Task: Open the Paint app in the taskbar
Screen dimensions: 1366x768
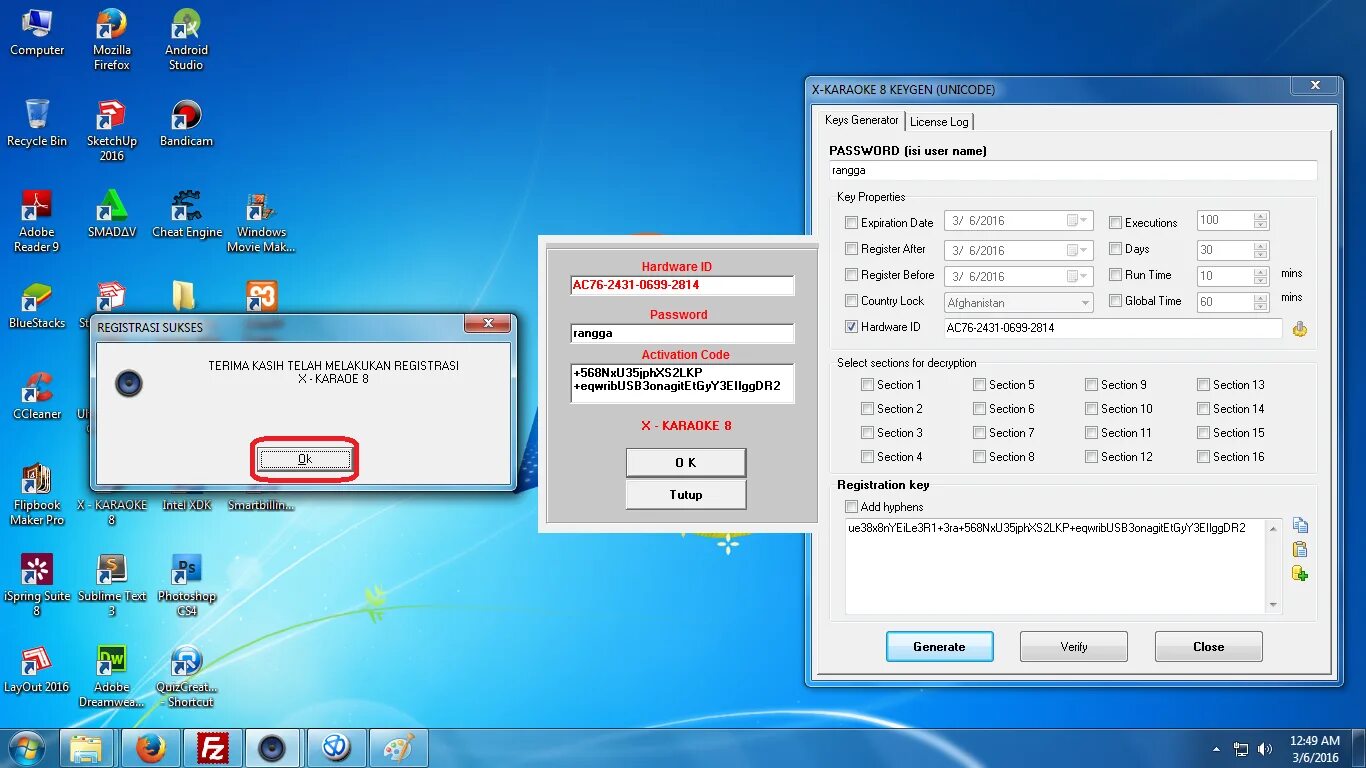Action: [x=399, y=748]
